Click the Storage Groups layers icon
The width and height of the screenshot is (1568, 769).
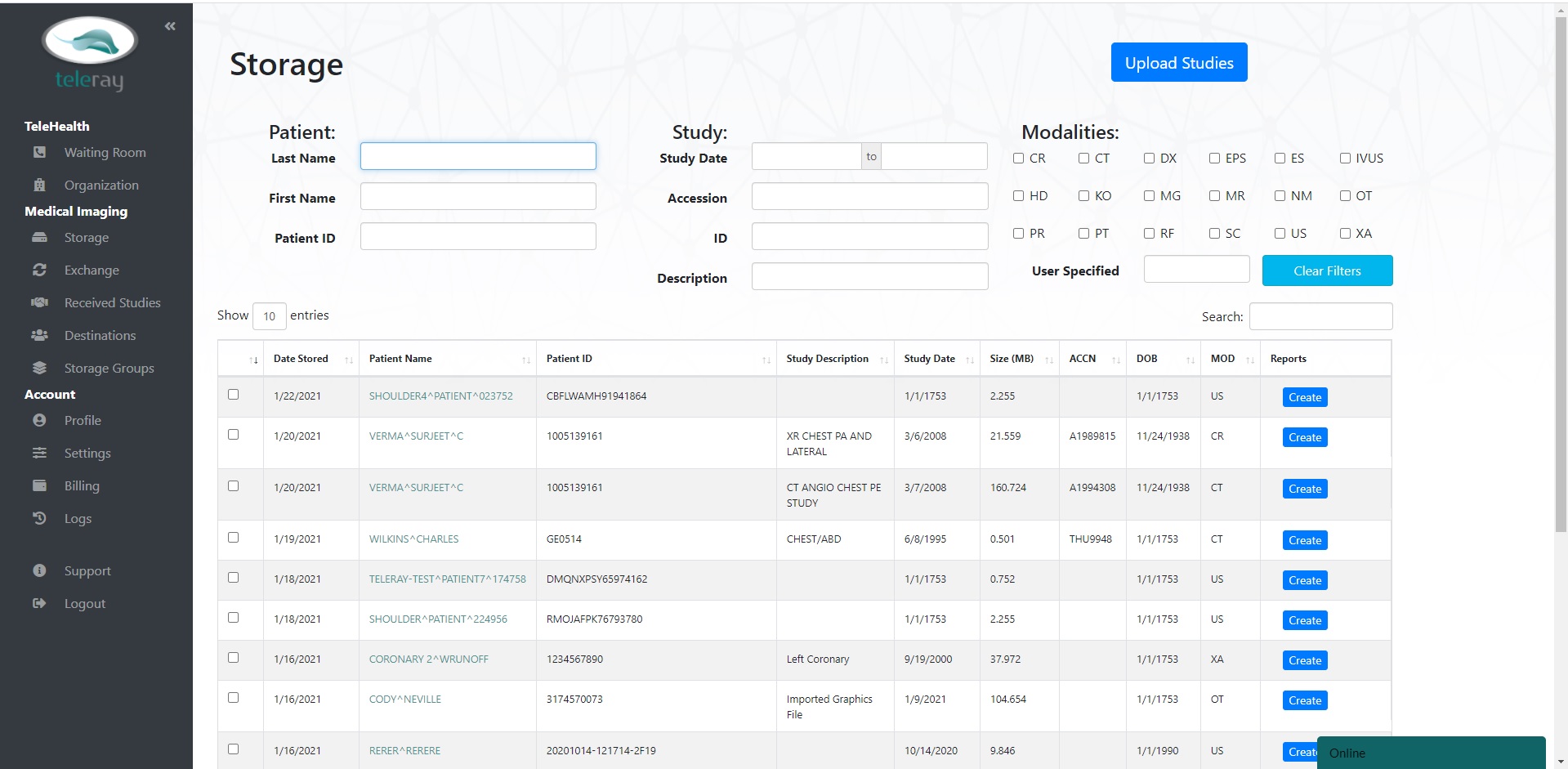39,368
